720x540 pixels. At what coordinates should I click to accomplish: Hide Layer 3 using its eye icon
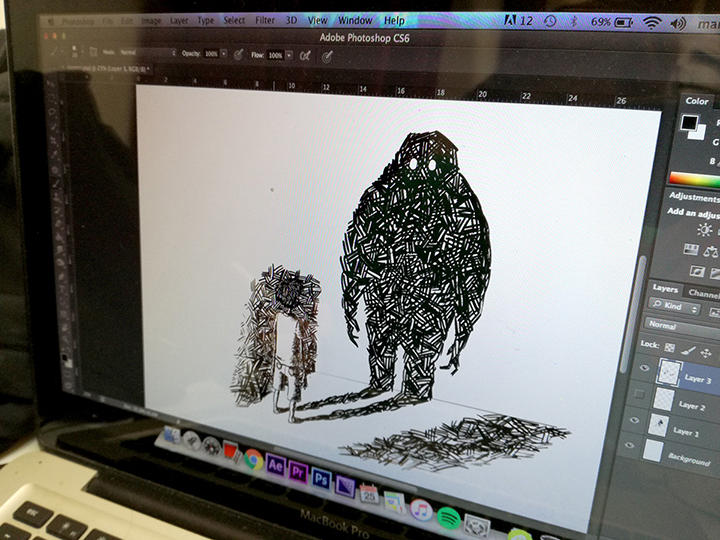(644, 367)
